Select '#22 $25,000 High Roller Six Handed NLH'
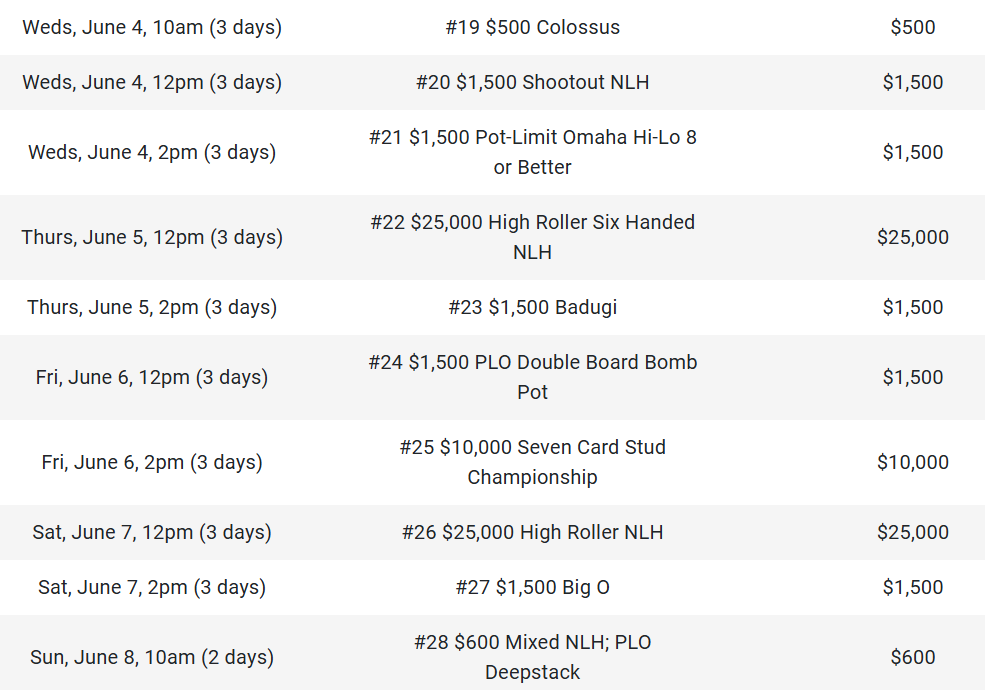The width and height of the screenshot is (985, 690). tap(532, 237)
